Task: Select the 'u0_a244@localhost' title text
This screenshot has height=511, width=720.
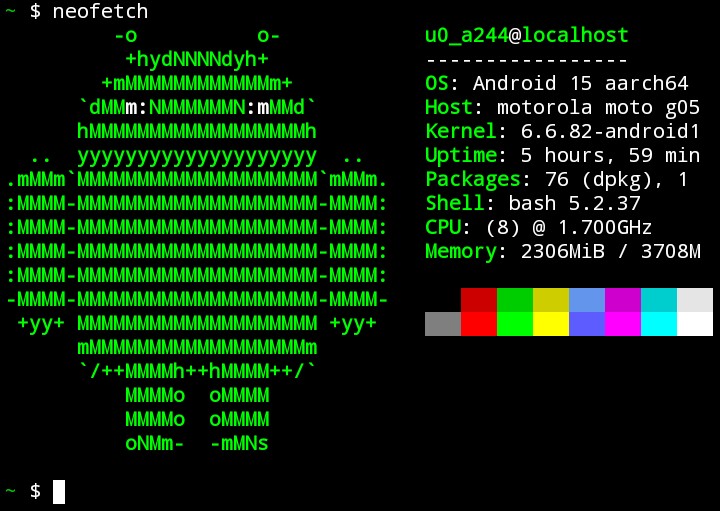Action: [x=527, y=36]
